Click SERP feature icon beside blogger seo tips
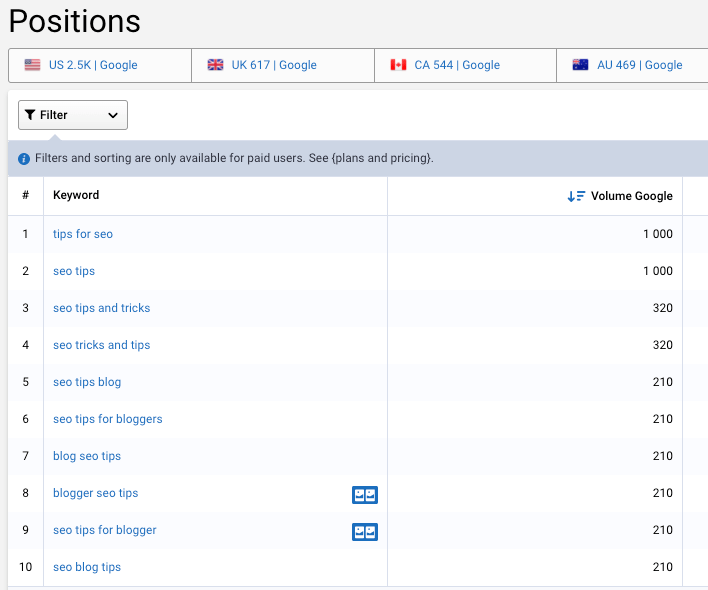708x590 pixels. [x=365, y=495]
